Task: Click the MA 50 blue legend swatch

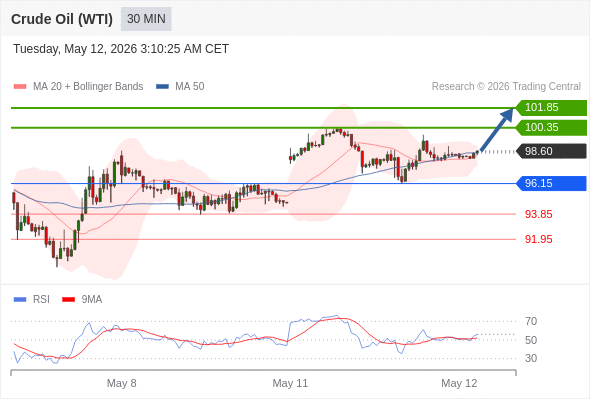Action: pyautogui.click(x=163, y=87)
